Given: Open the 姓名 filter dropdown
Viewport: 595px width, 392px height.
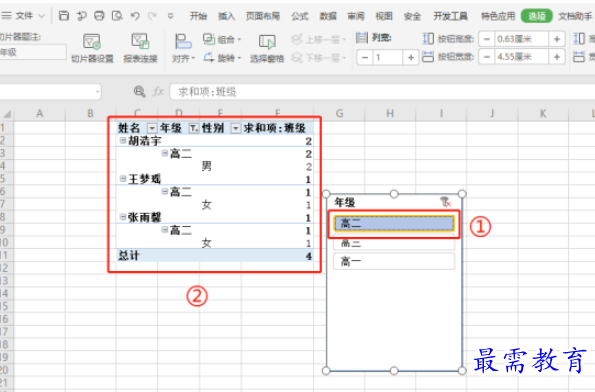Looking at the screenshot, I should (x=152, y=129).
